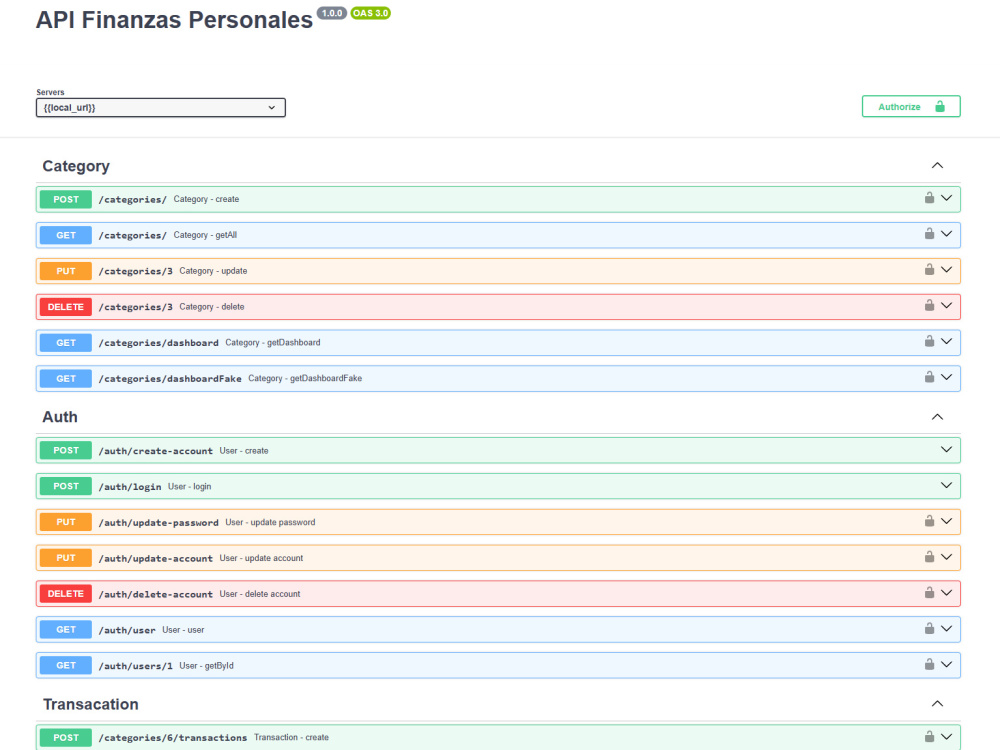Expand /auth/login chevron
This screenshot has width=1000, height=750.
pyautogui.click(x=946, y=485)
